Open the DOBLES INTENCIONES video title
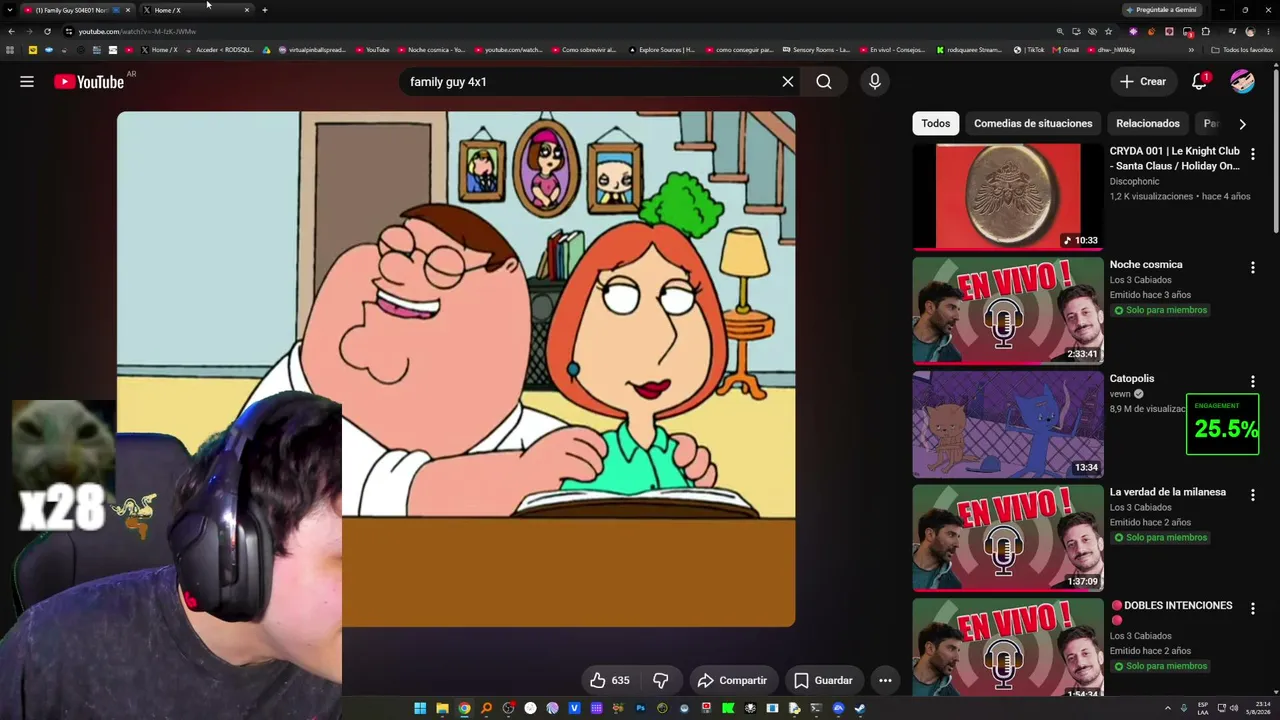Screen dimensions: 1280x720 click(x=1171, y=606)
